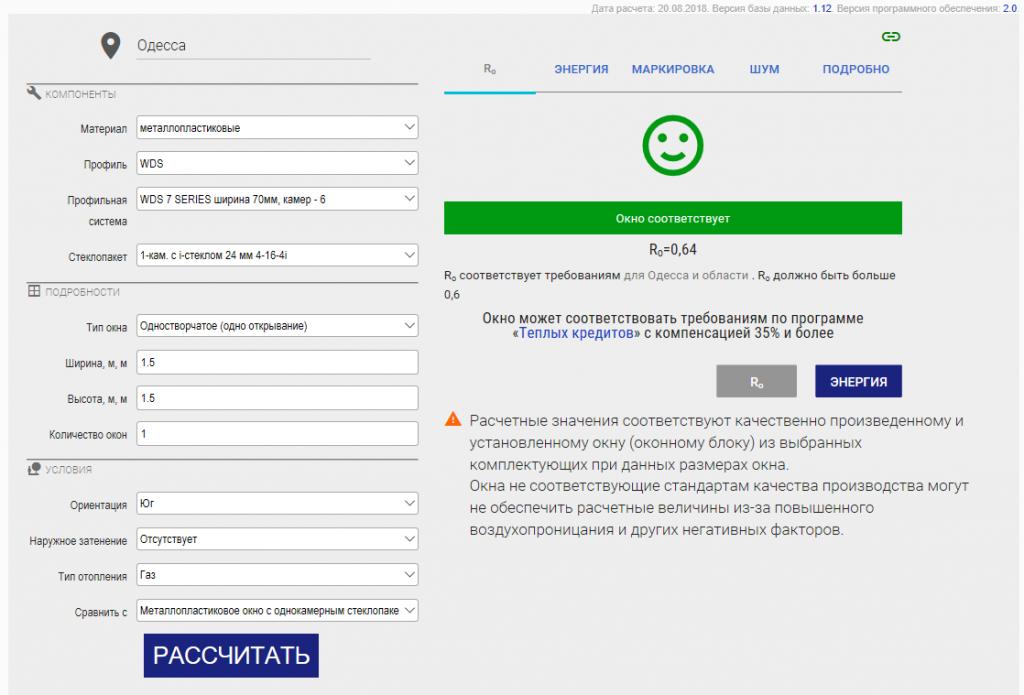Screen dimensions: 1024x695
Task: Select the Шум tab
Action: [x=764, y=70]
